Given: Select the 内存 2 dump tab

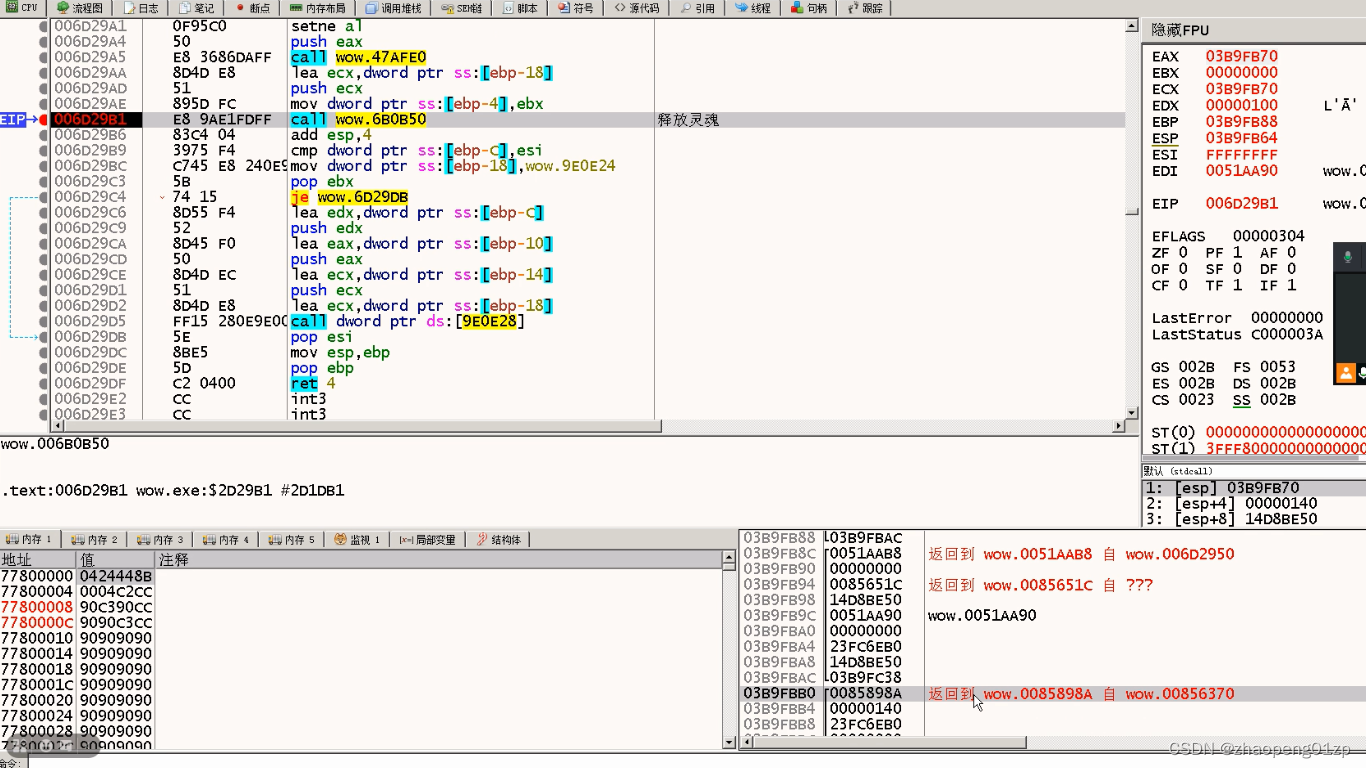Looking at the screenshot, I should 95,539.
